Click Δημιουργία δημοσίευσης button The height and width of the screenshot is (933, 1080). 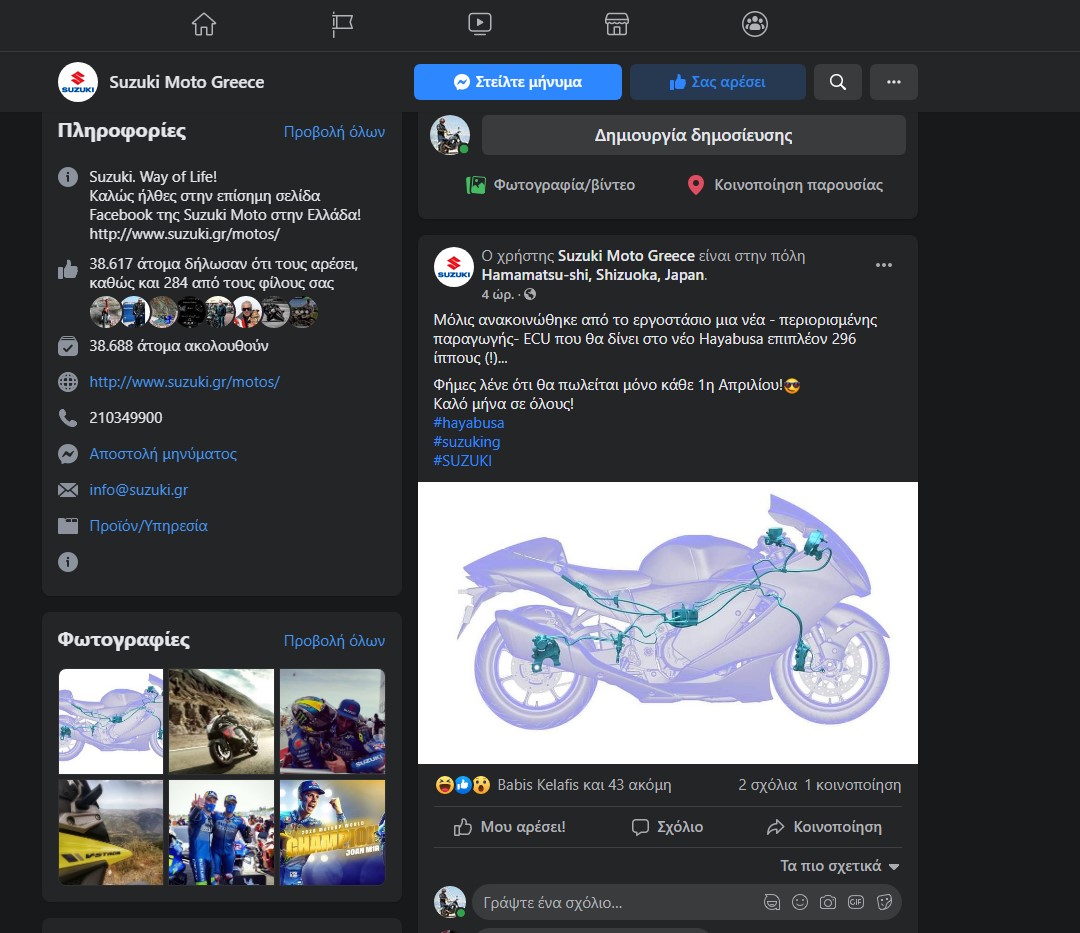694,135
